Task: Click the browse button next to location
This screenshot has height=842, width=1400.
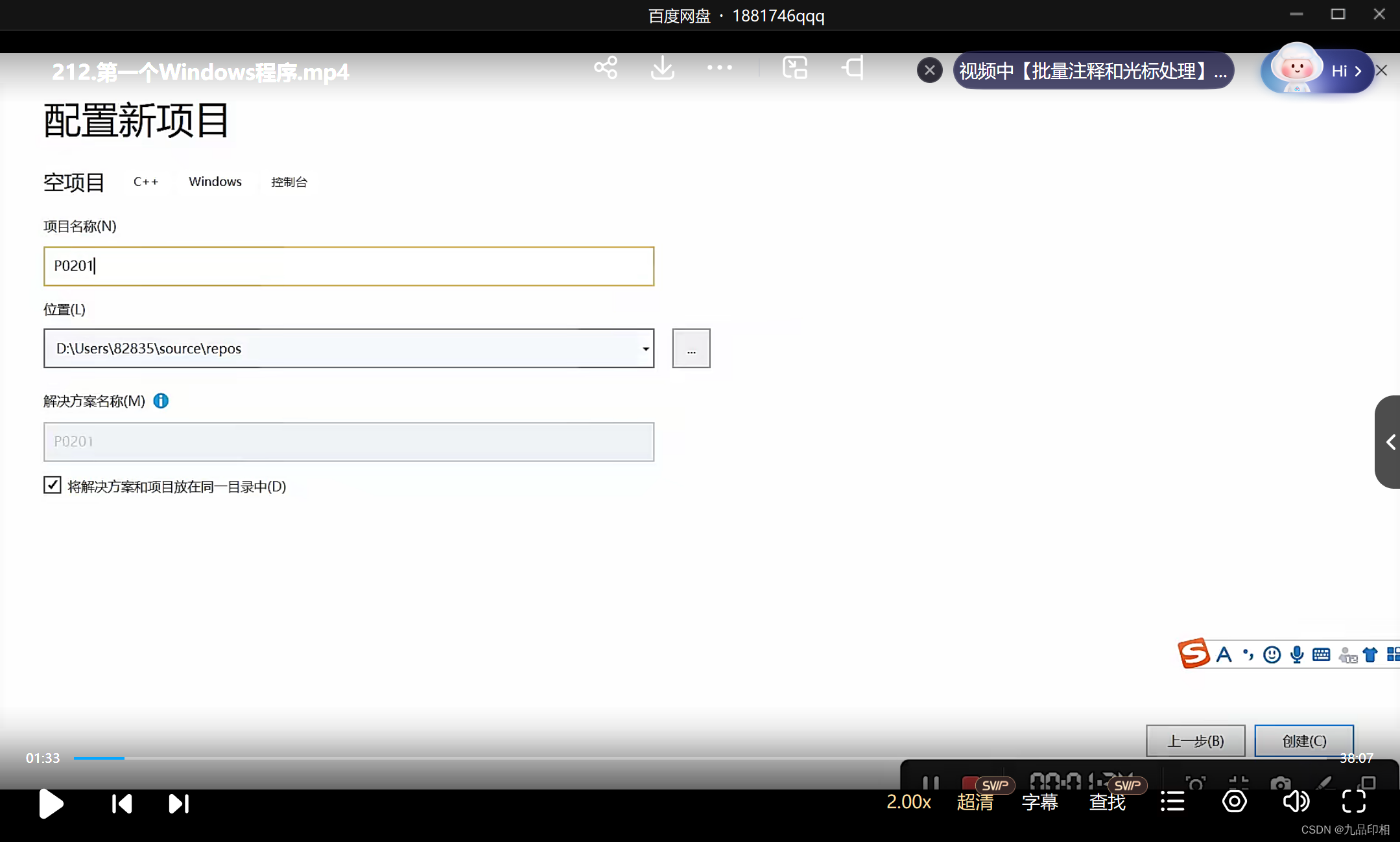Action: (691, 349)
